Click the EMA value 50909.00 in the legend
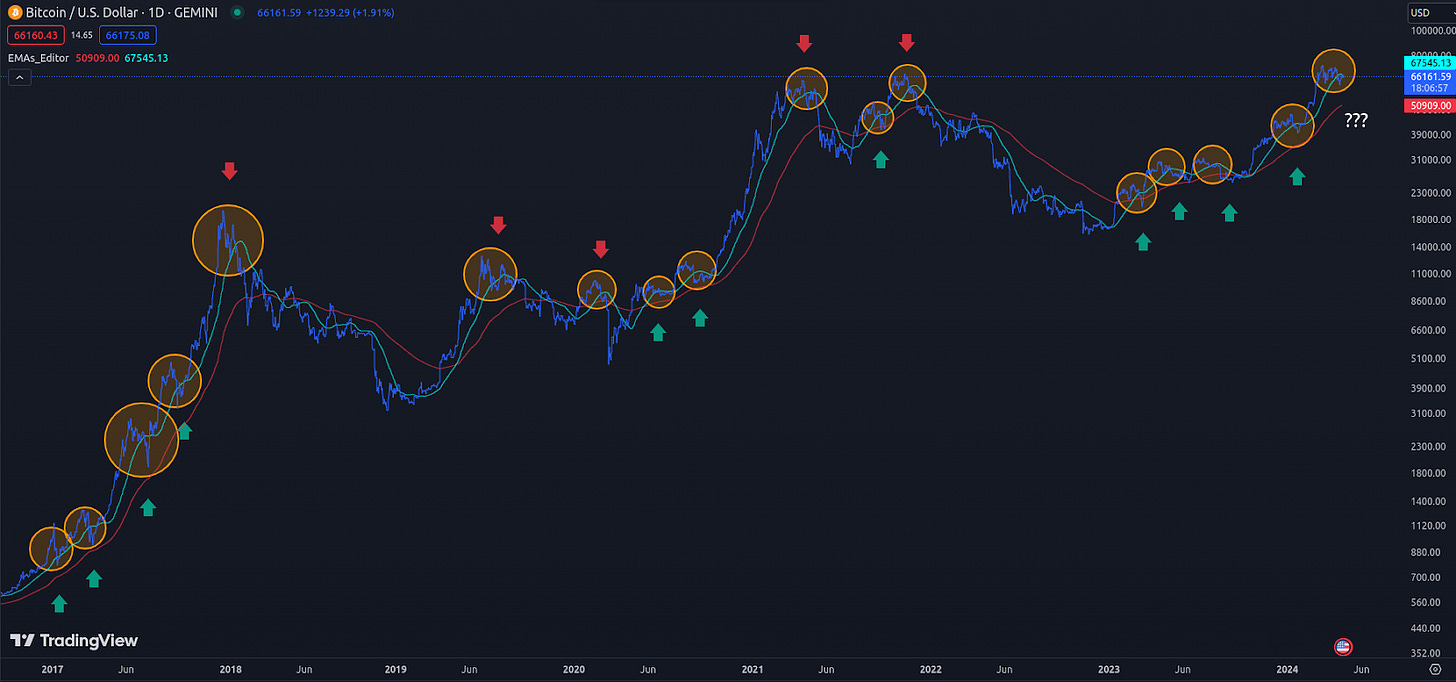Viewport: 1456px width, 682px height. 96,58
